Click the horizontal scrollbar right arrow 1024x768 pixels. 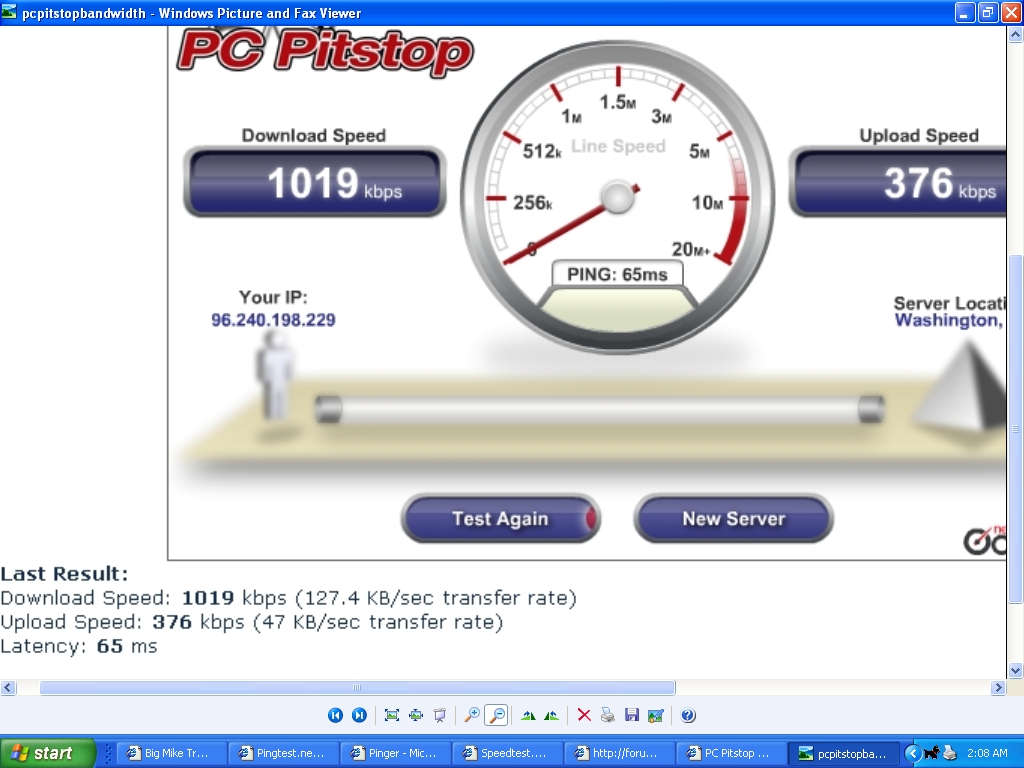click(998, 687)
